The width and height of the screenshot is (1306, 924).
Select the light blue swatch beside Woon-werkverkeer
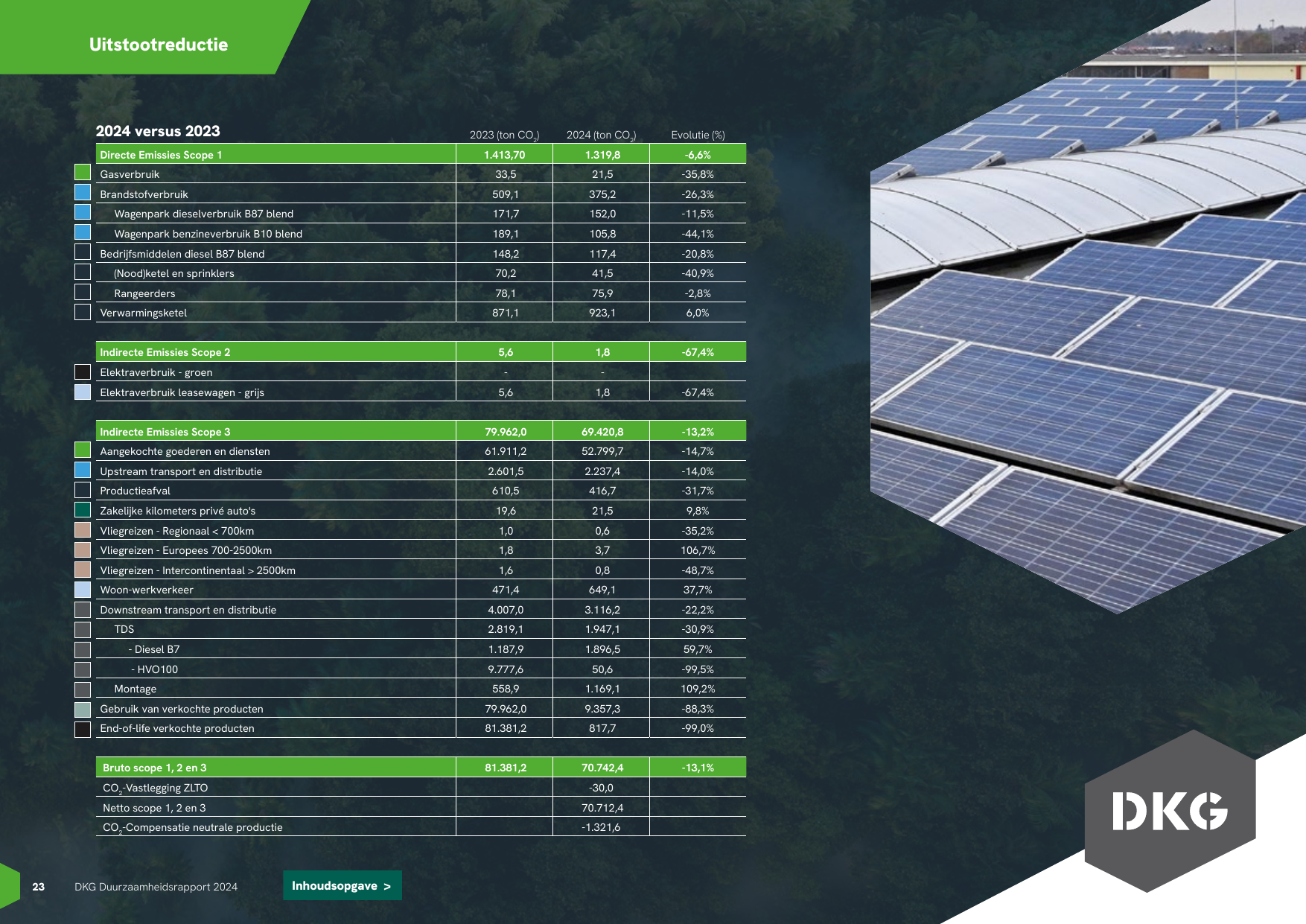pos(83,590)
